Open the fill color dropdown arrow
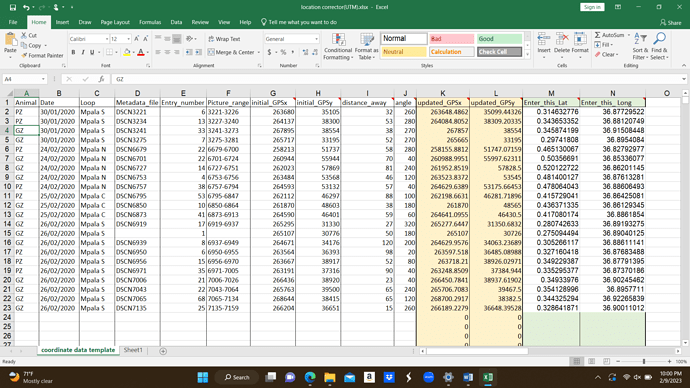The height and width of the screenshot is (388, 690). point(133,52)
